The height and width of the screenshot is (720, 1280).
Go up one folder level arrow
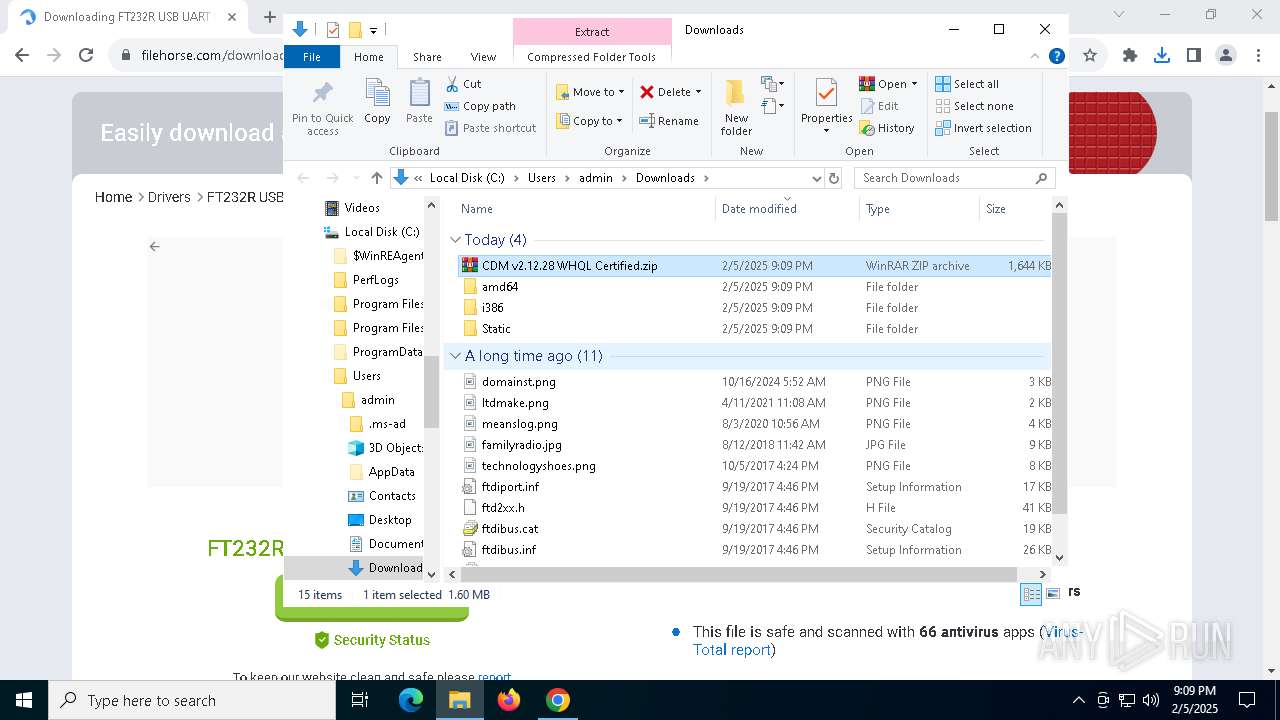(x=376, y=178)
